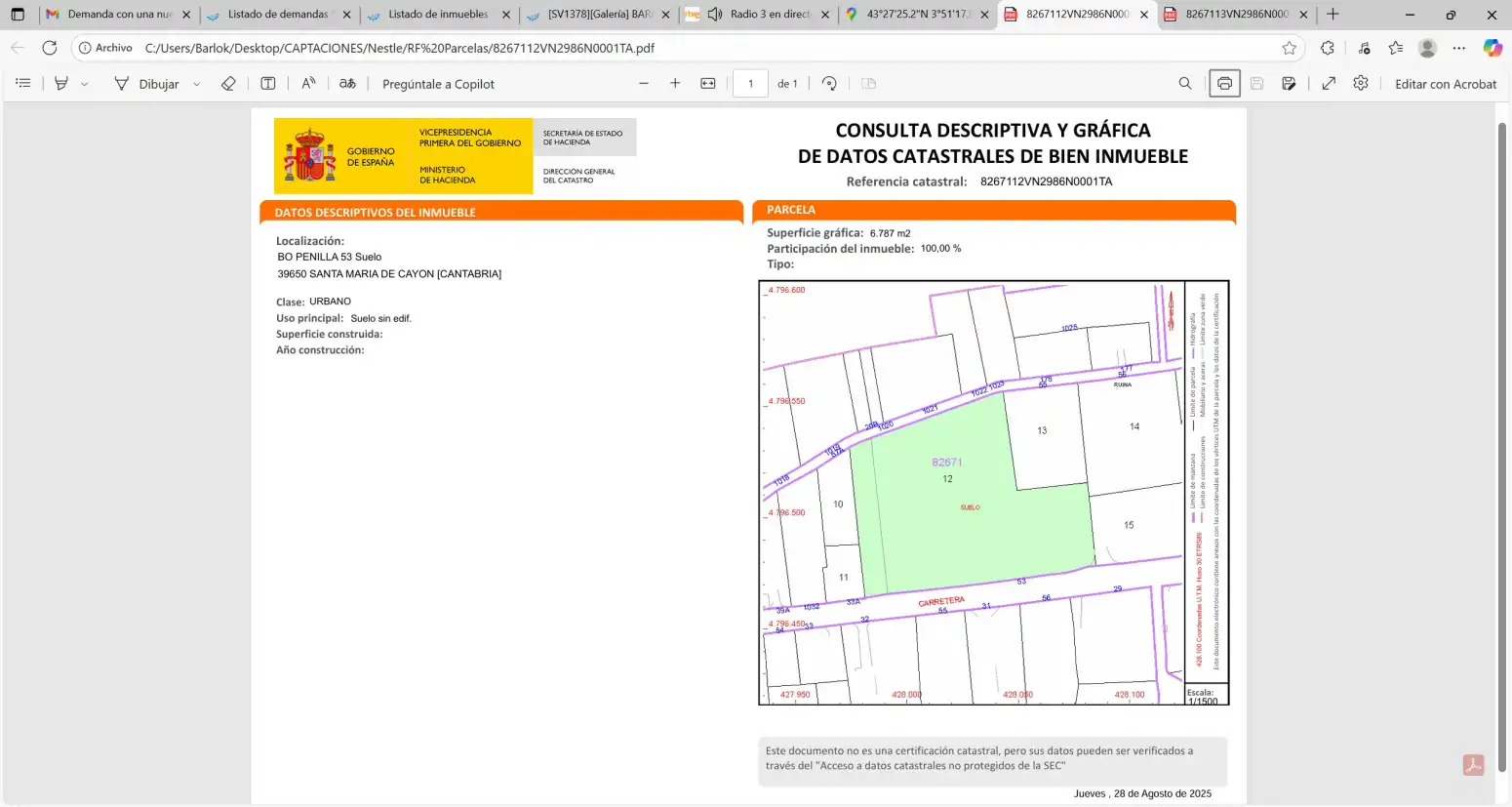
Task: Activate the Dibujar draw tool
Action: [147, 84]
